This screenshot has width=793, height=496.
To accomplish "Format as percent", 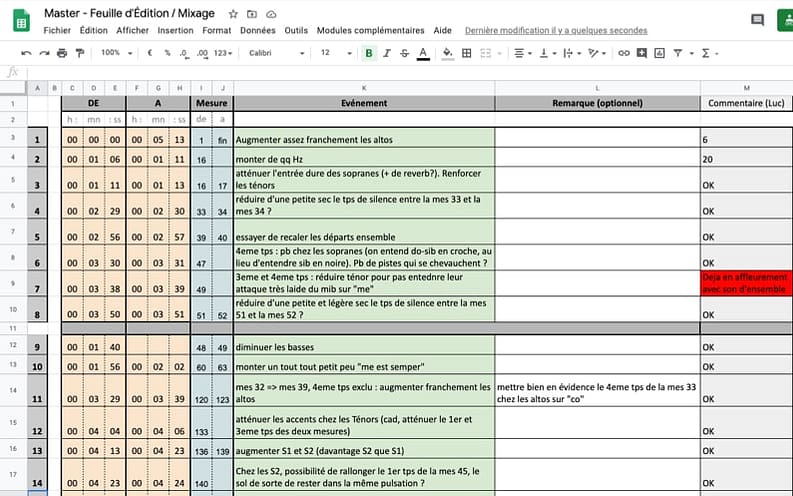I will (x=167, y=53).
